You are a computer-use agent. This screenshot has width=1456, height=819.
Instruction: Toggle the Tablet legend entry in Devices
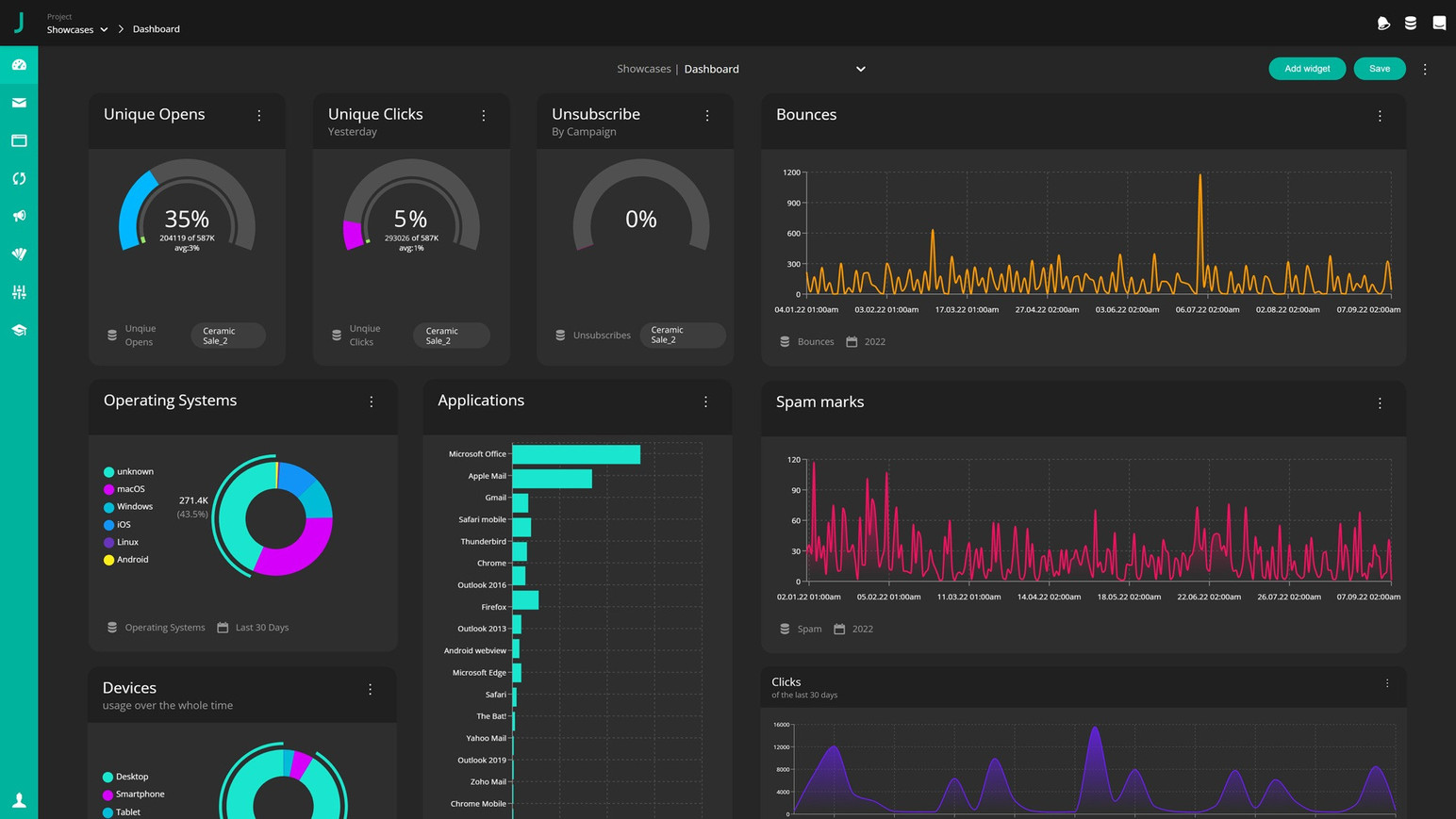121,811
